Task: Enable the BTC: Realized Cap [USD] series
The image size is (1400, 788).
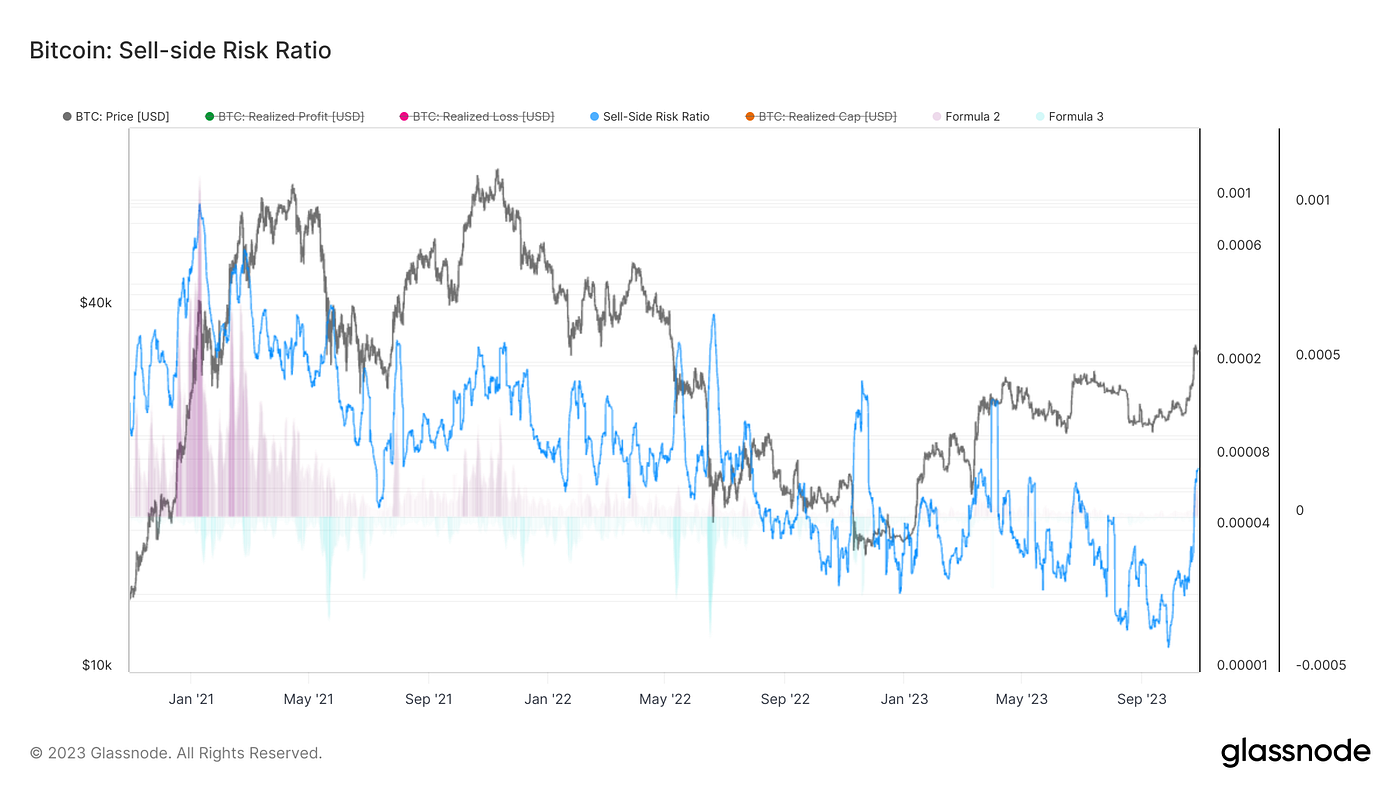Action: [x=821, y=117]
